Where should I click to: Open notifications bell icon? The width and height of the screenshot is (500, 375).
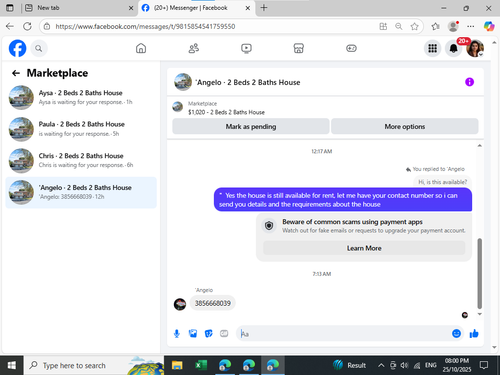click(x=454, y=49)
